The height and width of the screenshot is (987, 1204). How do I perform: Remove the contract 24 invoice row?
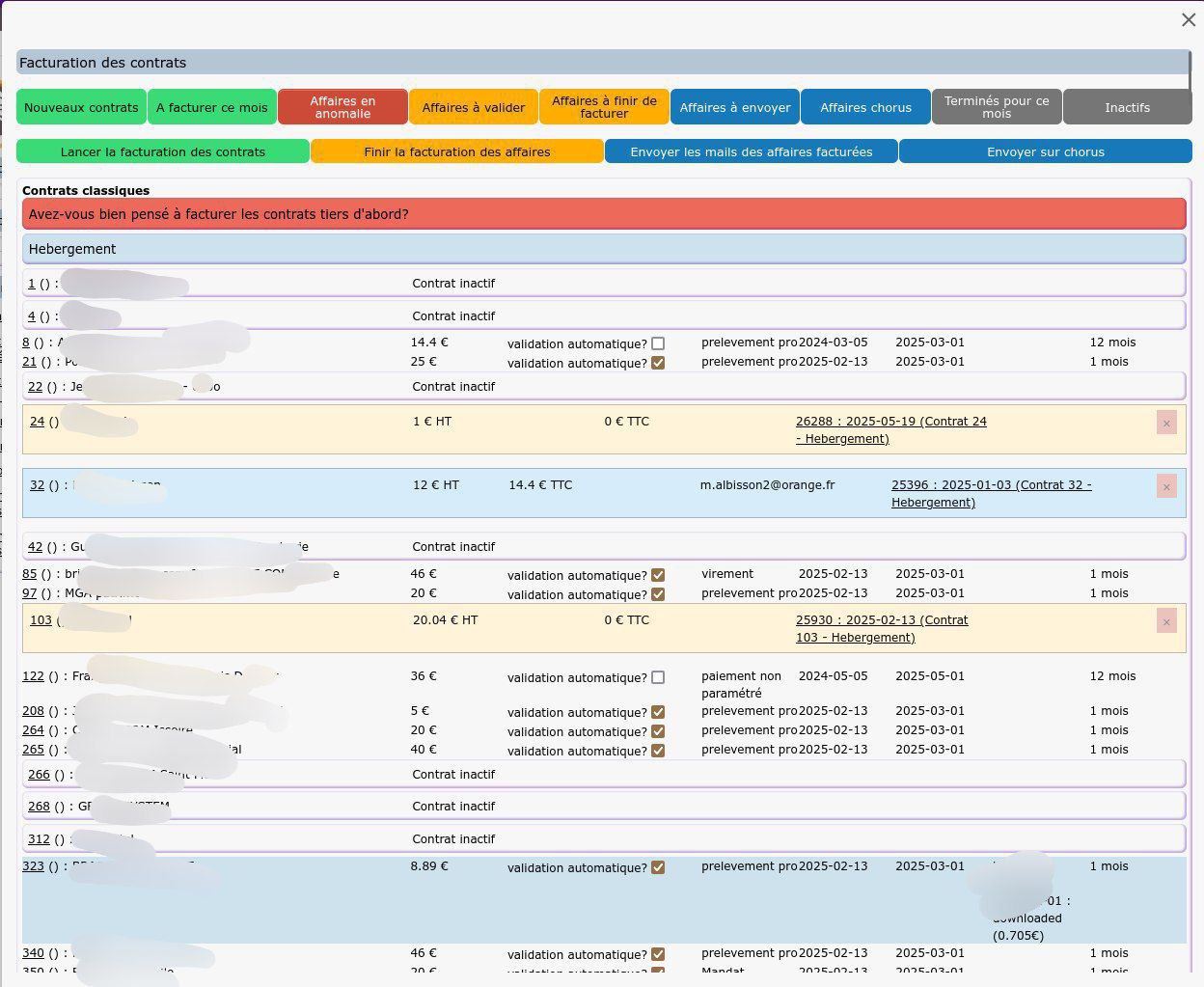(1166, 423)
